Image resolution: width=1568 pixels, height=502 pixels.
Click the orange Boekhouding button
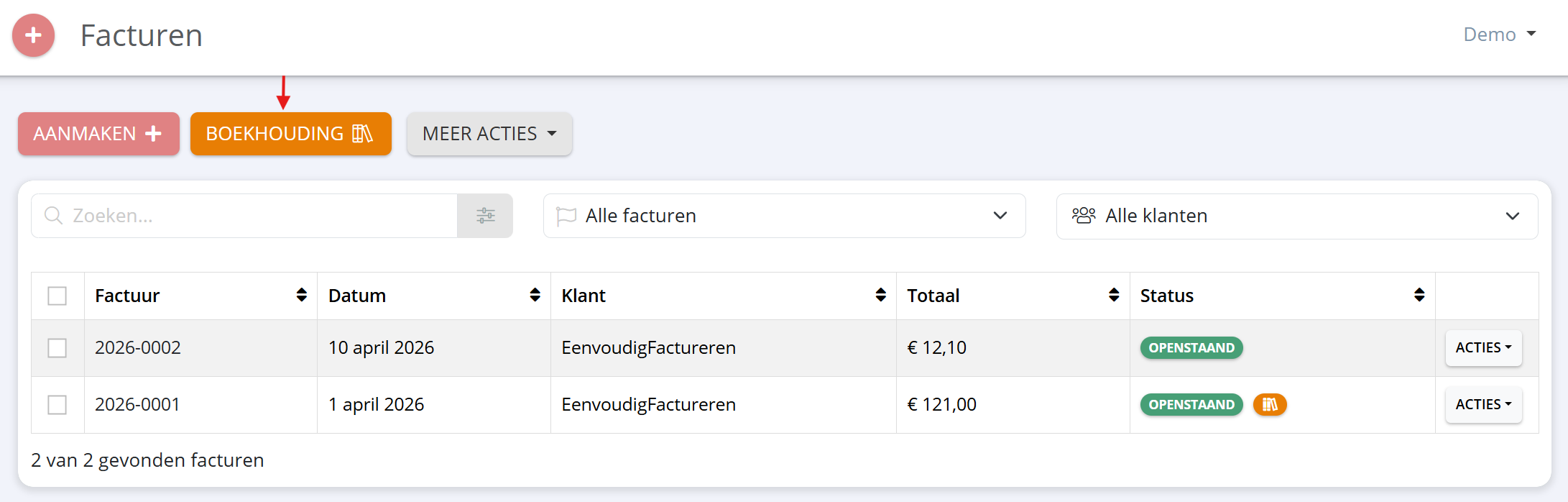click(290, 134)
